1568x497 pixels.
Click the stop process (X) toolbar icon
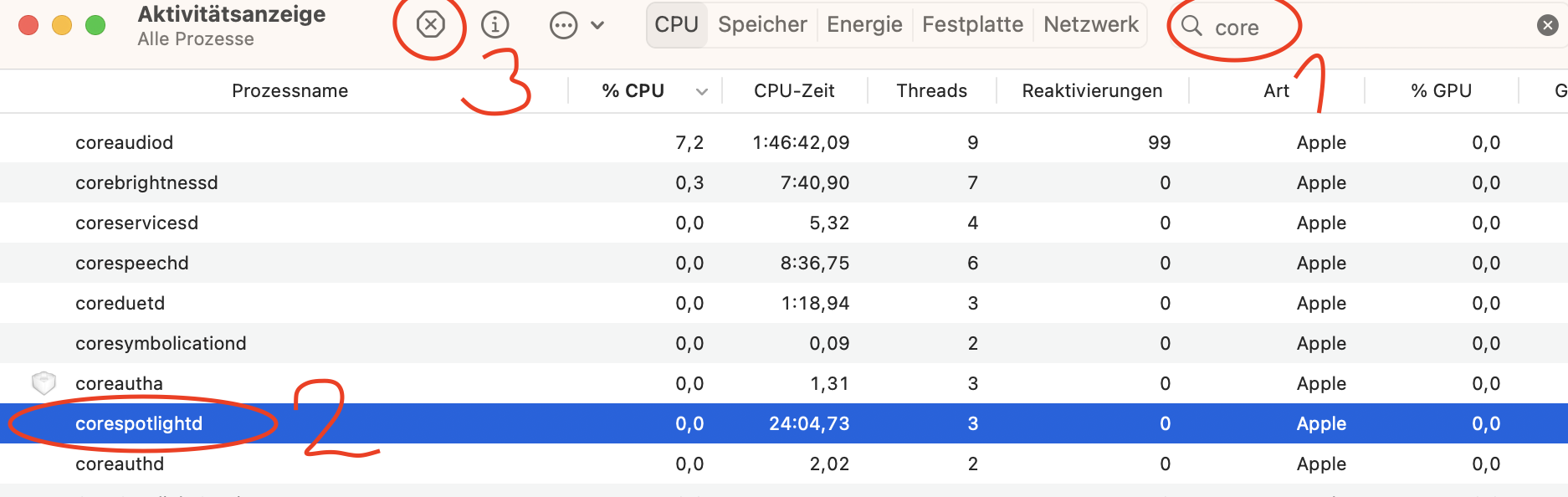click(430, 25)
